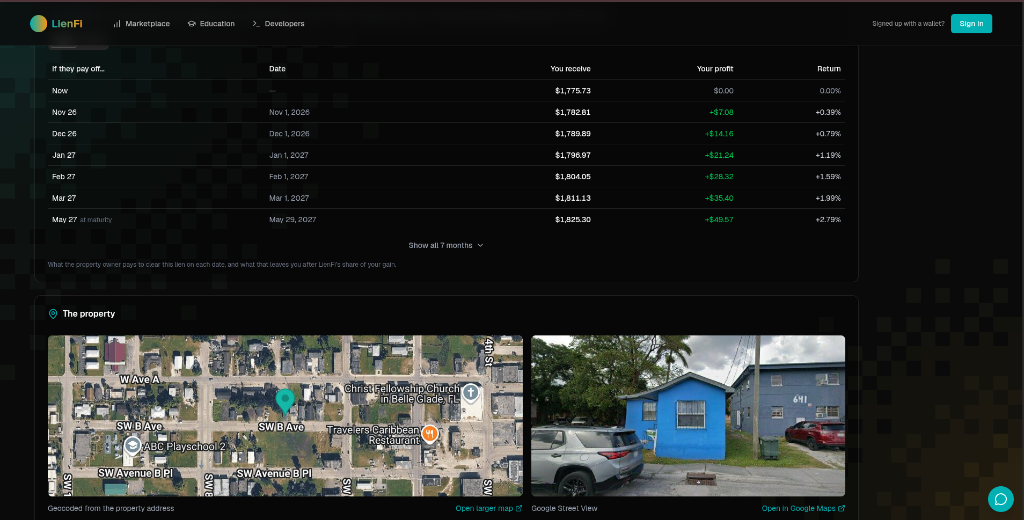Click the $1,825.30 maturity amount
Screen dimensions: 1024x520
coord(573,219)
